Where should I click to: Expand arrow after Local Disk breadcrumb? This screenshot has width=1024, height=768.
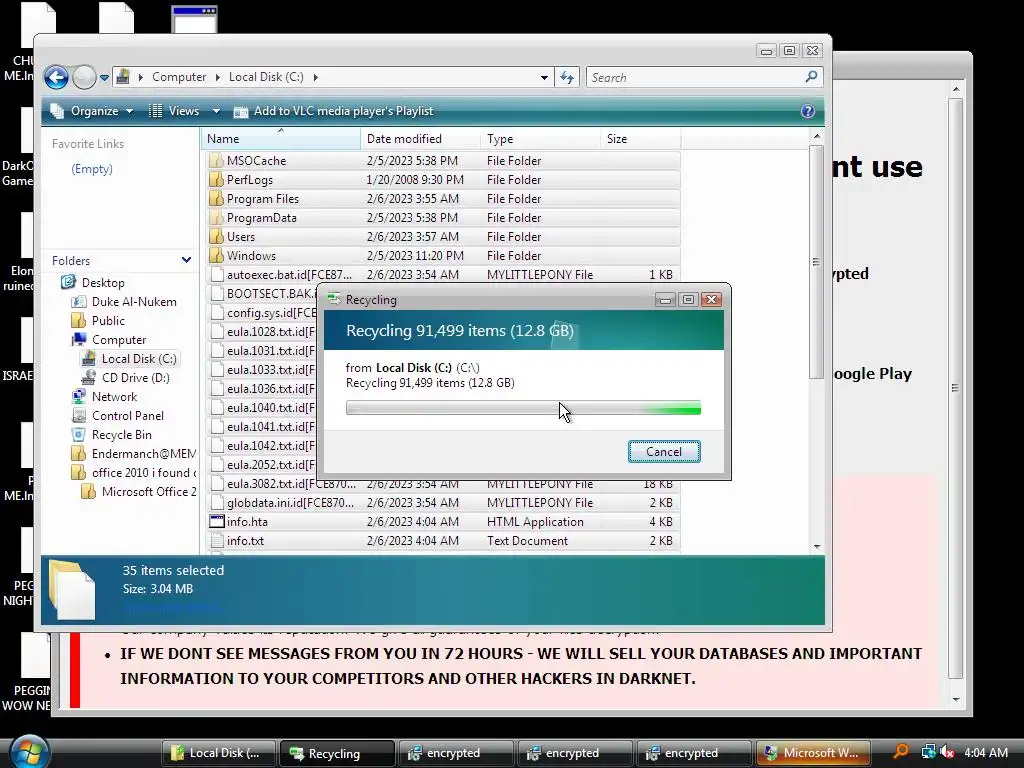tap(315, 77)
